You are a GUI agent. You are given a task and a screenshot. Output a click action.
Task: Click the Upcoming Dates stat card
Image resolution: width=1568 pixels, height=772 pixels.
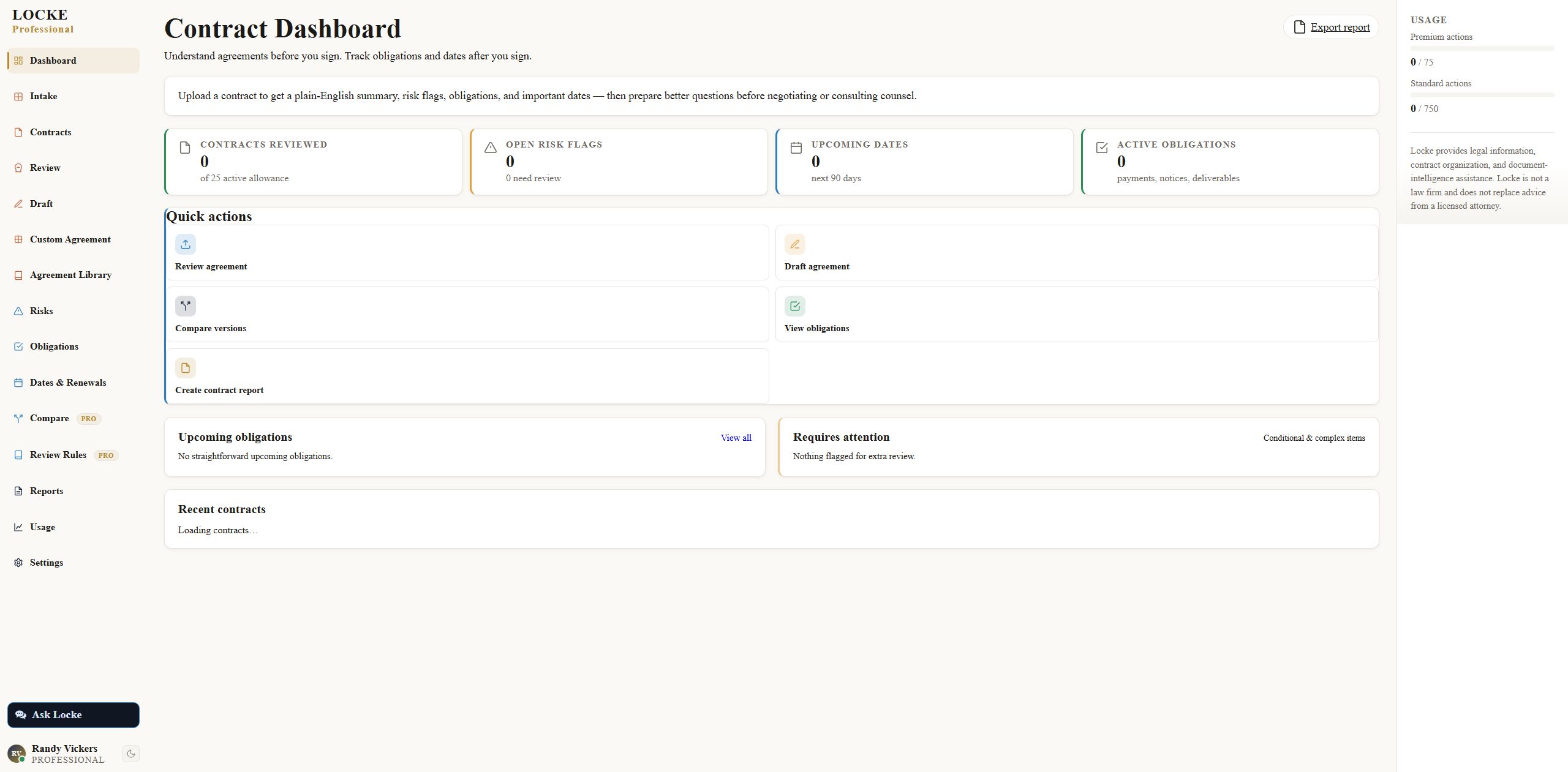coord(924,162)
